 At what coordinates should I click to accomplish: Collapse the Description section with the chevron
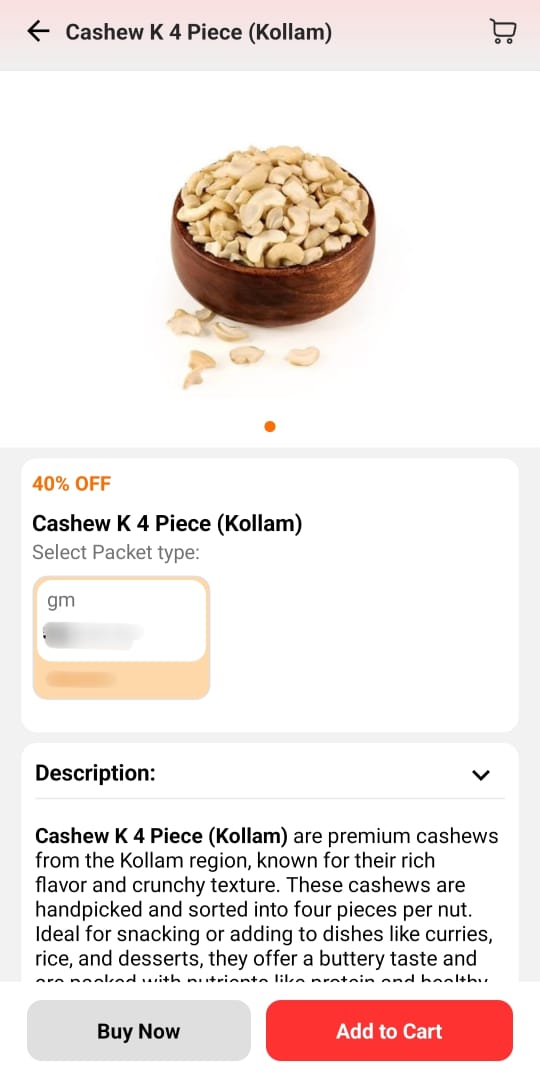click(x=480, y=775)
